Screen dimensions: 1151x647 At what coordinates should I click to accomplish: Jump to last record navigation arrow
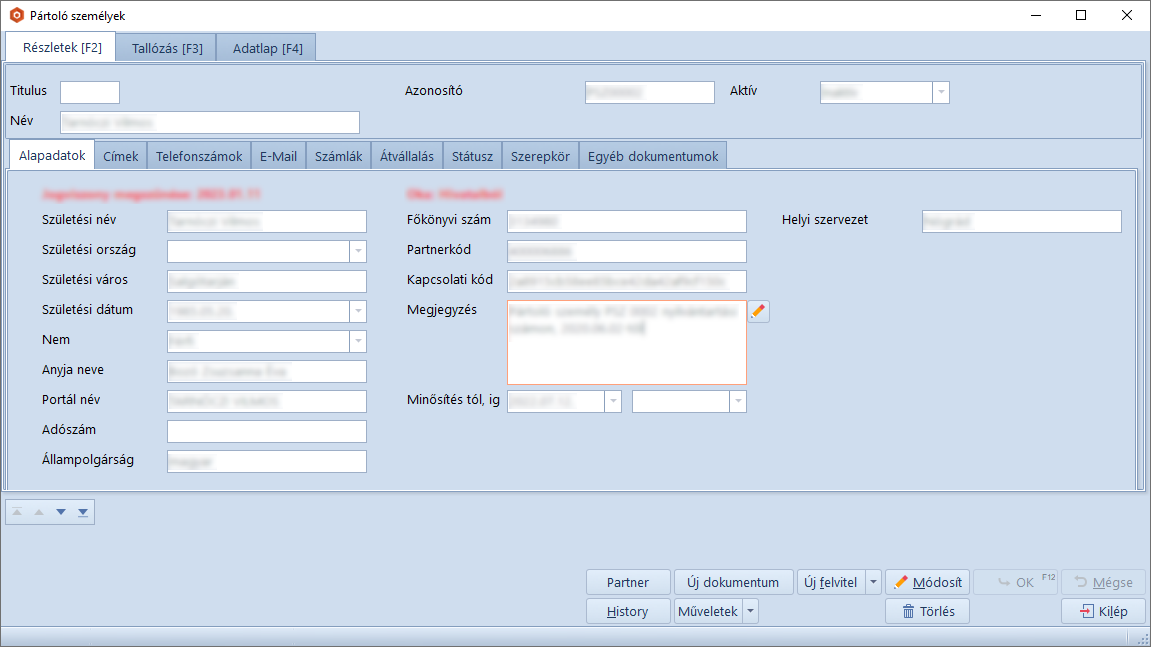(83, 512)
